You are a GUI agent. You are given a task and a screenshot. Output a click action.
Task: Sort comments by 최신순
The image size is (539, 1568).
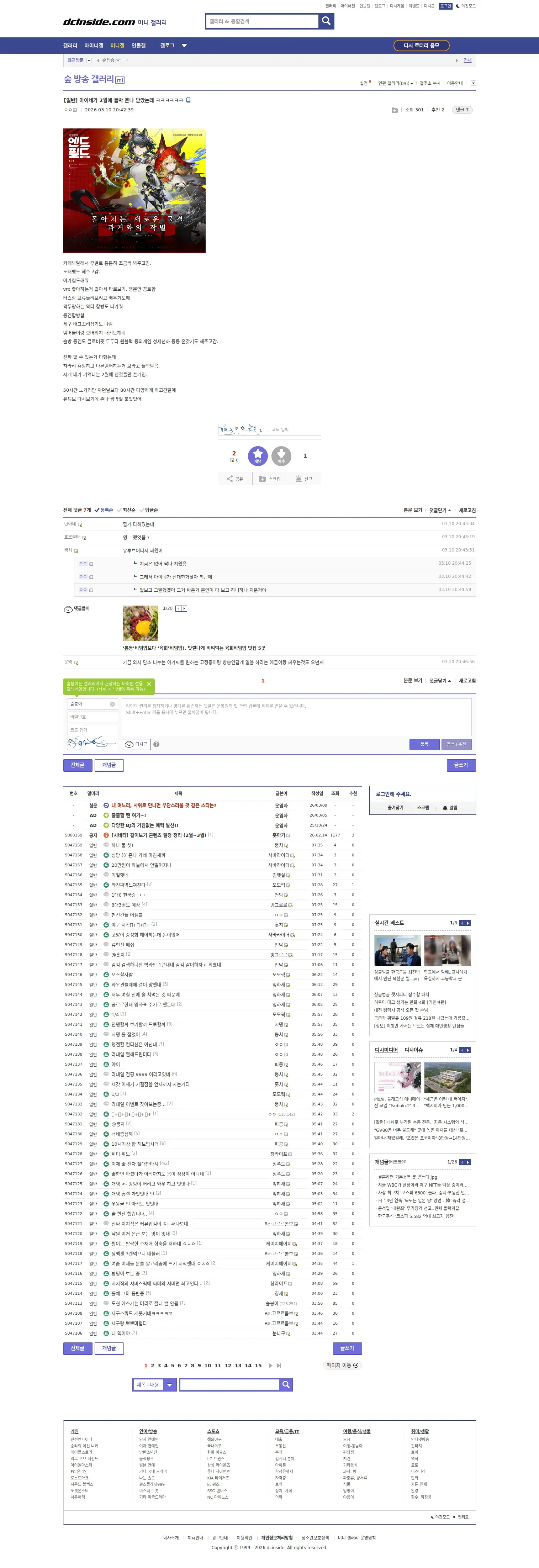click(x=127, y=510)
